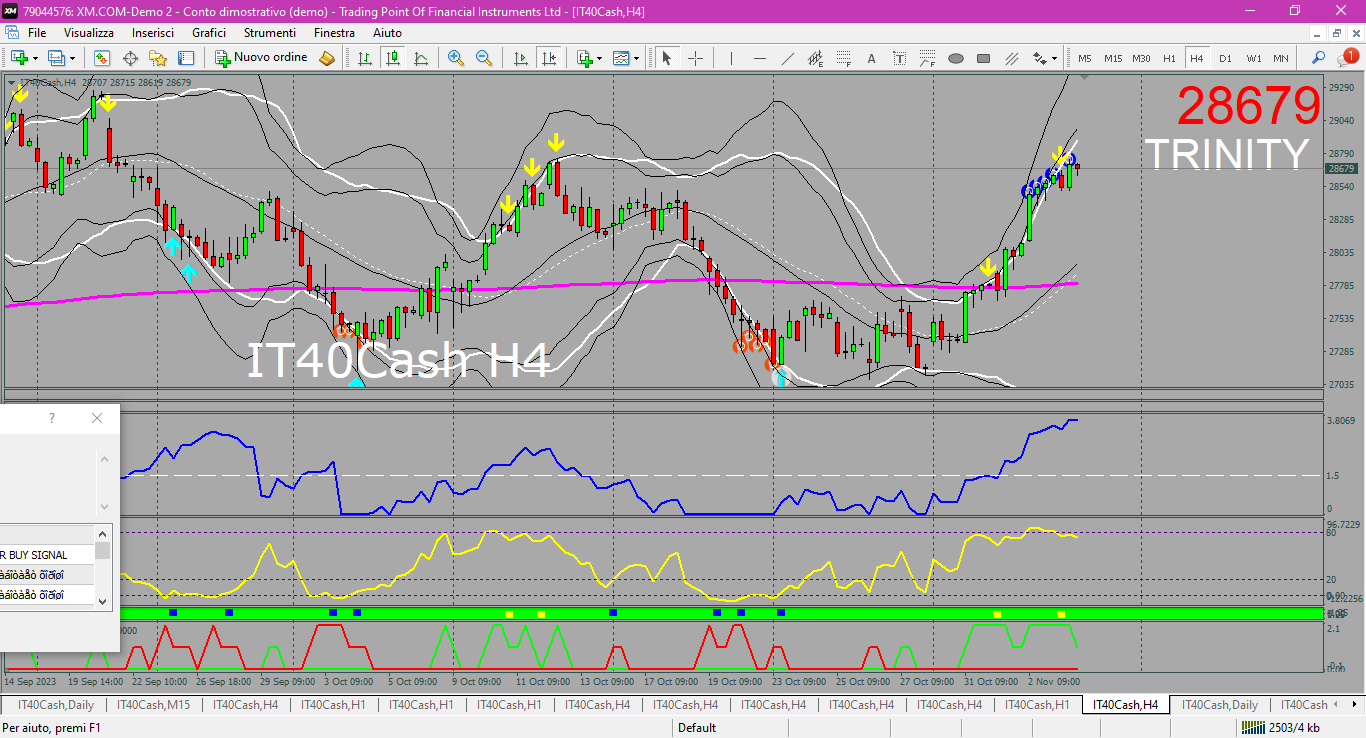The image size is (1366, 738).
Task: Open the Visualizza menu
Action: point(89,33)
